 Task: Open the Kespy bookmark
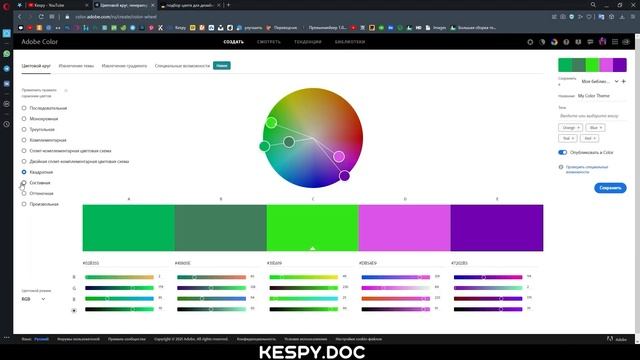(x=177, y=28)
